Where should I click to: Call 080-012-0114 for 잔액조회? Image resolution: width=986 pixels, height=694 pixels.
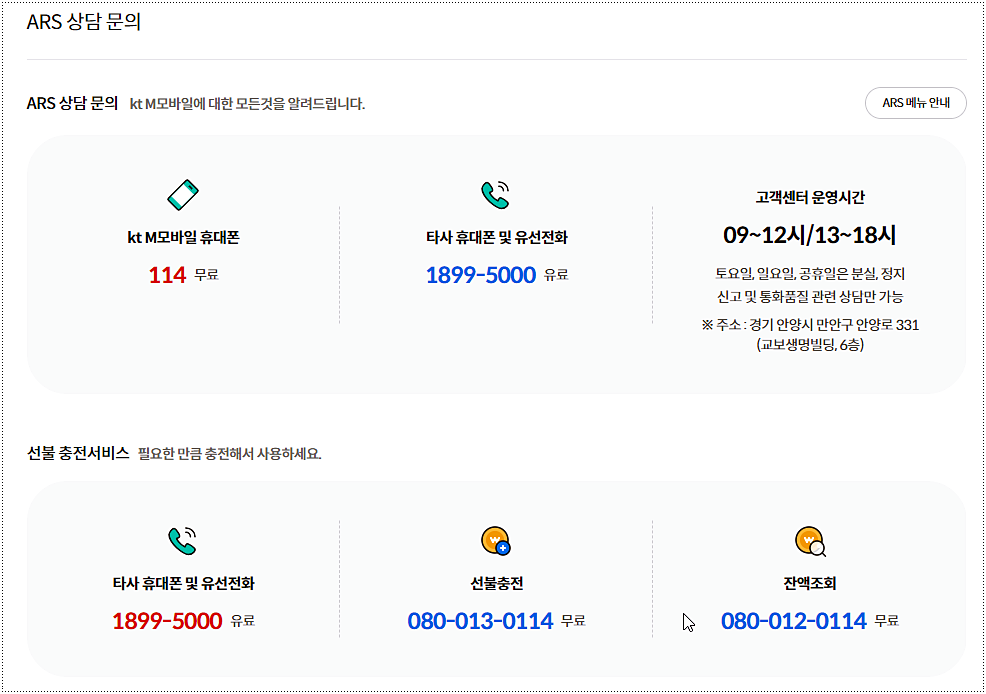pos(793,621)
